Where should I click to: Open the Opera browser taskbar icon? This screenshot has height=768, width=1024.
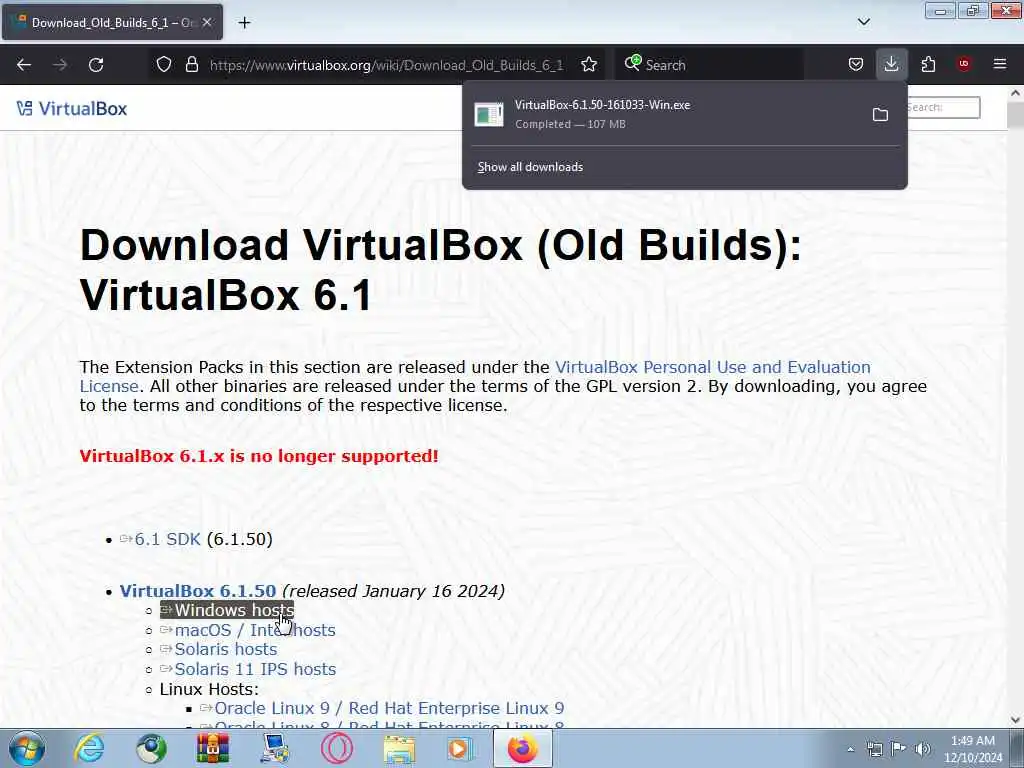point(337,748)
